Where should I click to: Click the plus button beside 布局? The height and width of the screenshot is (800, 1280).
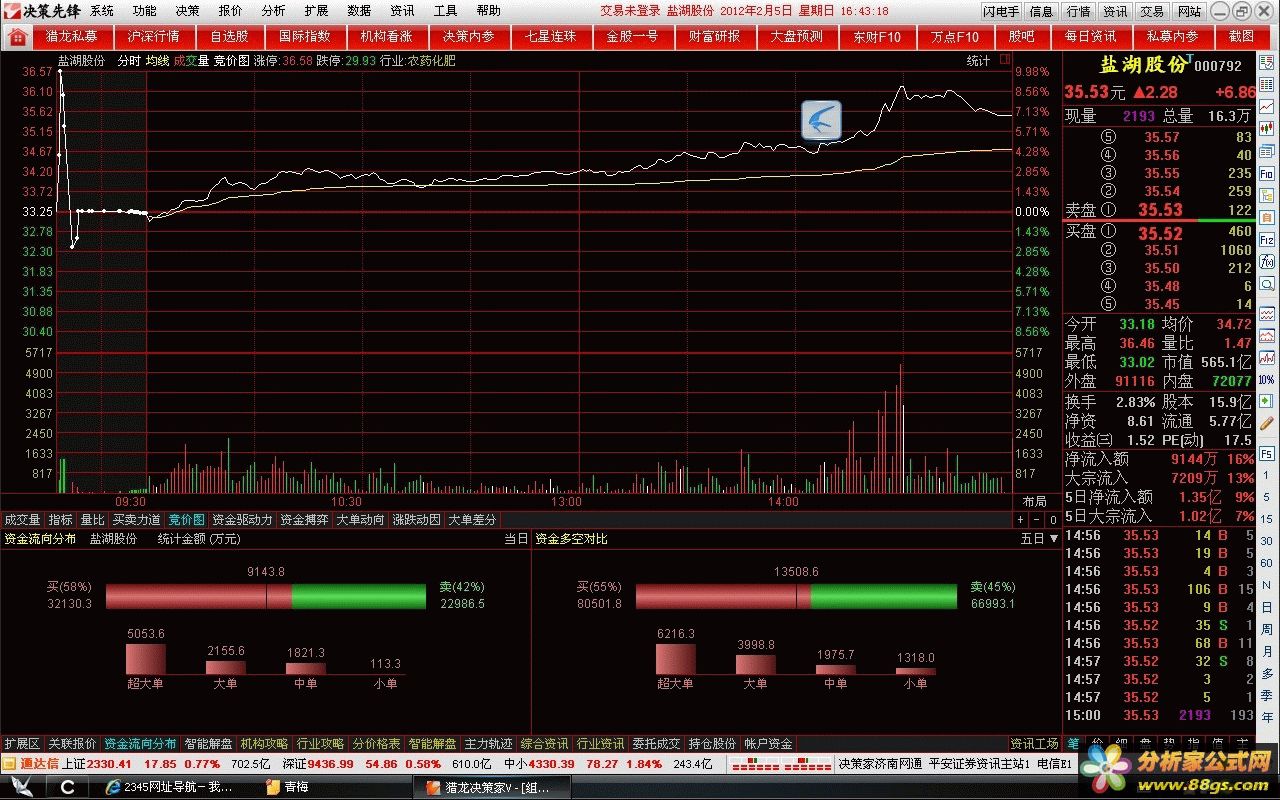pos(1020,520)
